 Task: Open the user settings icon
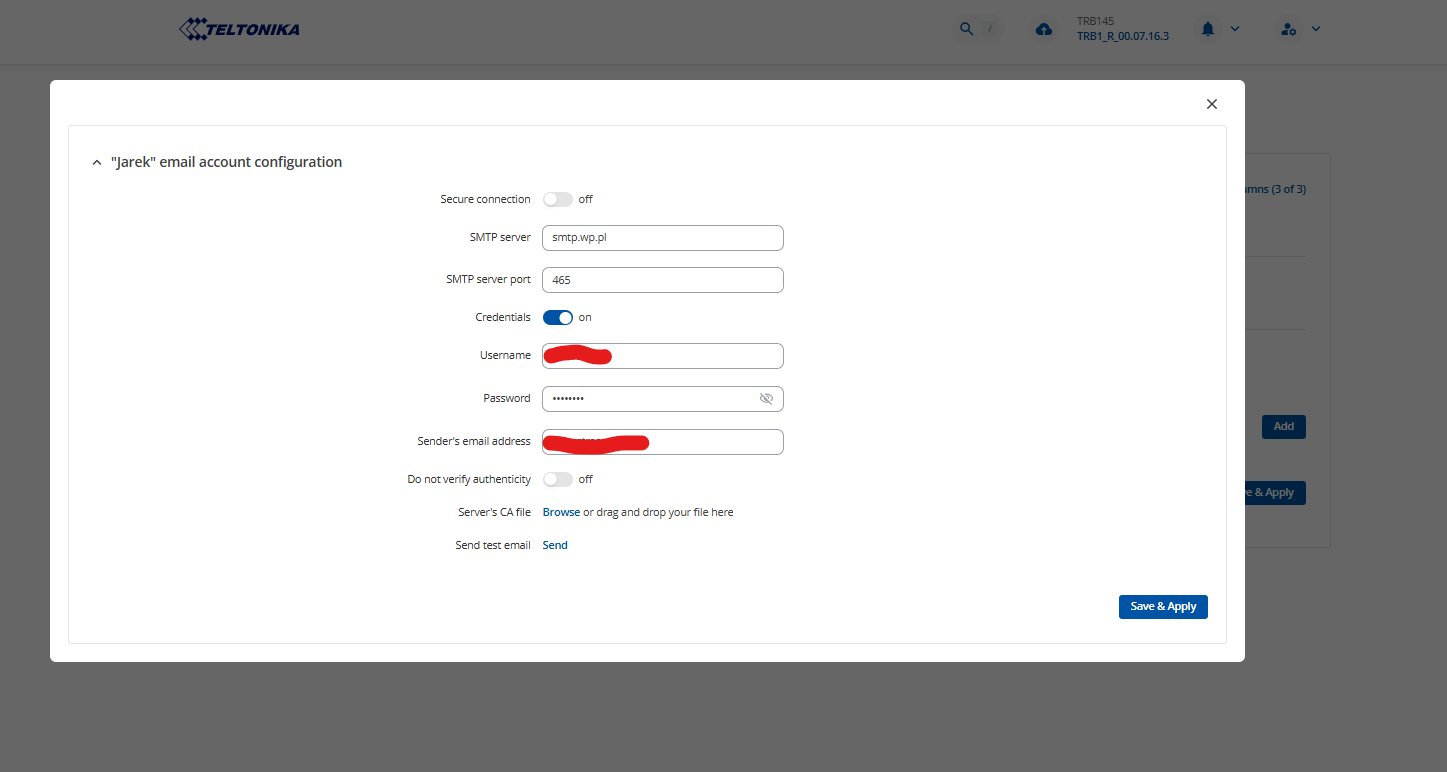tap(1289, 29)
